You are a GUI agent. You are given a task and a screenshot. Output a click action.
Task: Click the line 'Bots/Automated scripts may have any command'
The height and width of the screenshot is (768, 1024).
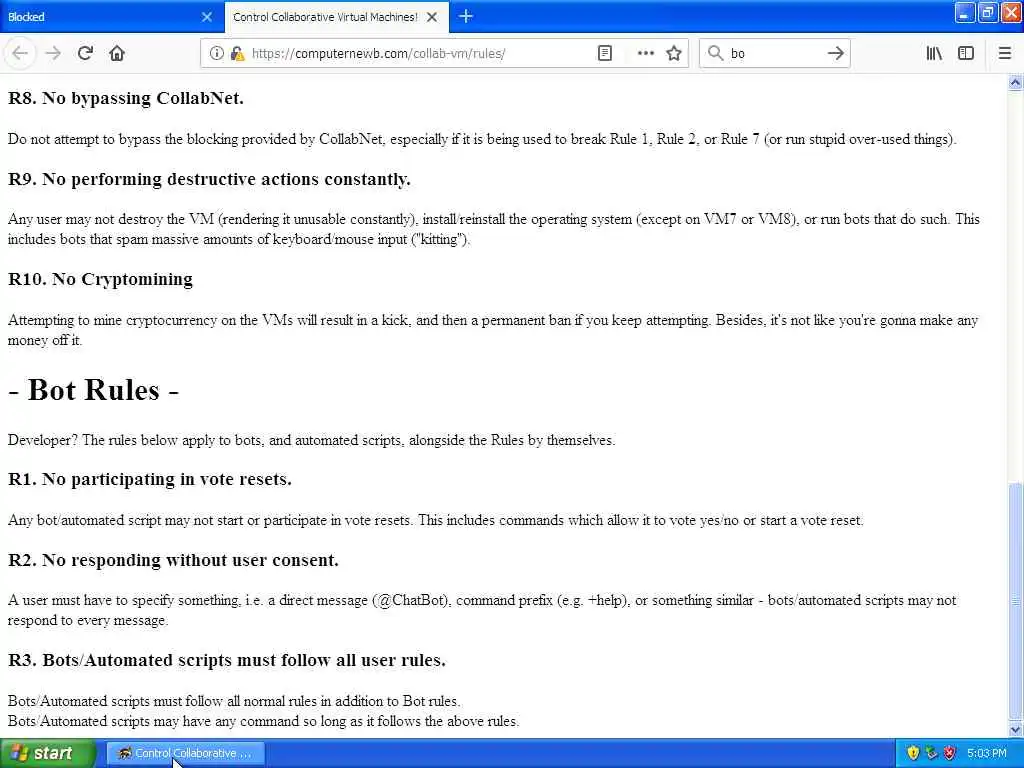coord(263,721)
